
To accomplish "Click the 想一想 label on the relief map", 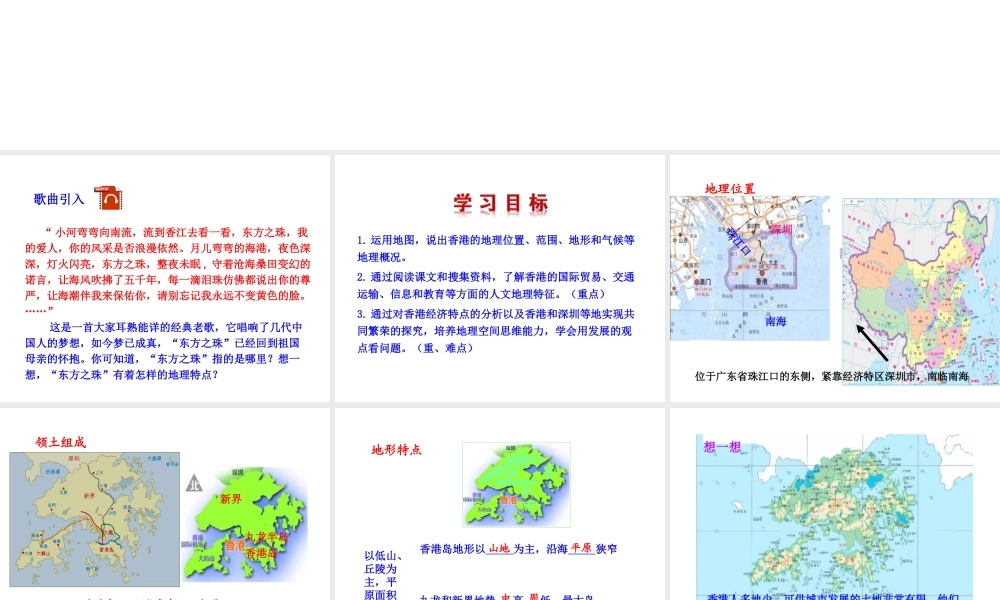I will coord(722,446).
